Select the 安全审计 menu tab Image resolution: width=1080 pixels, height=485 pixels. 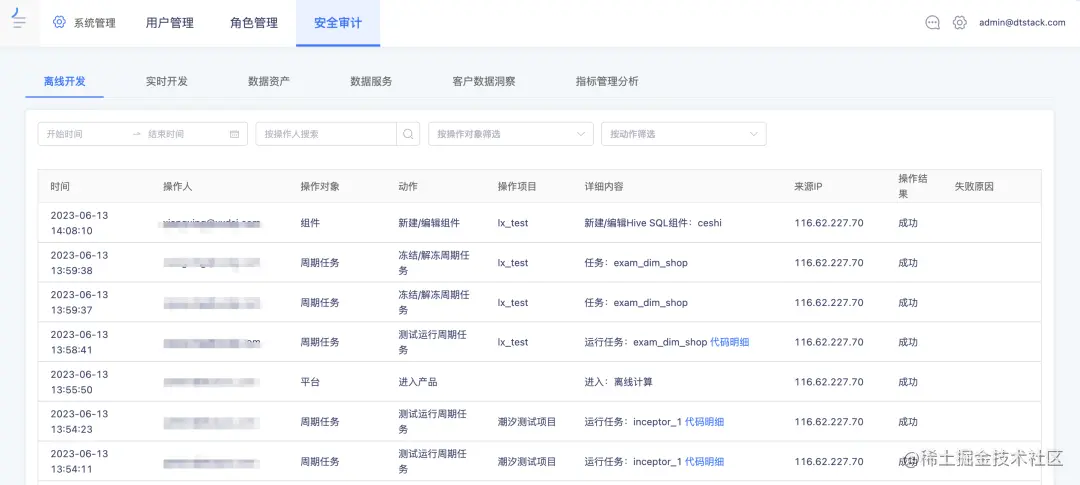[338, 23]
